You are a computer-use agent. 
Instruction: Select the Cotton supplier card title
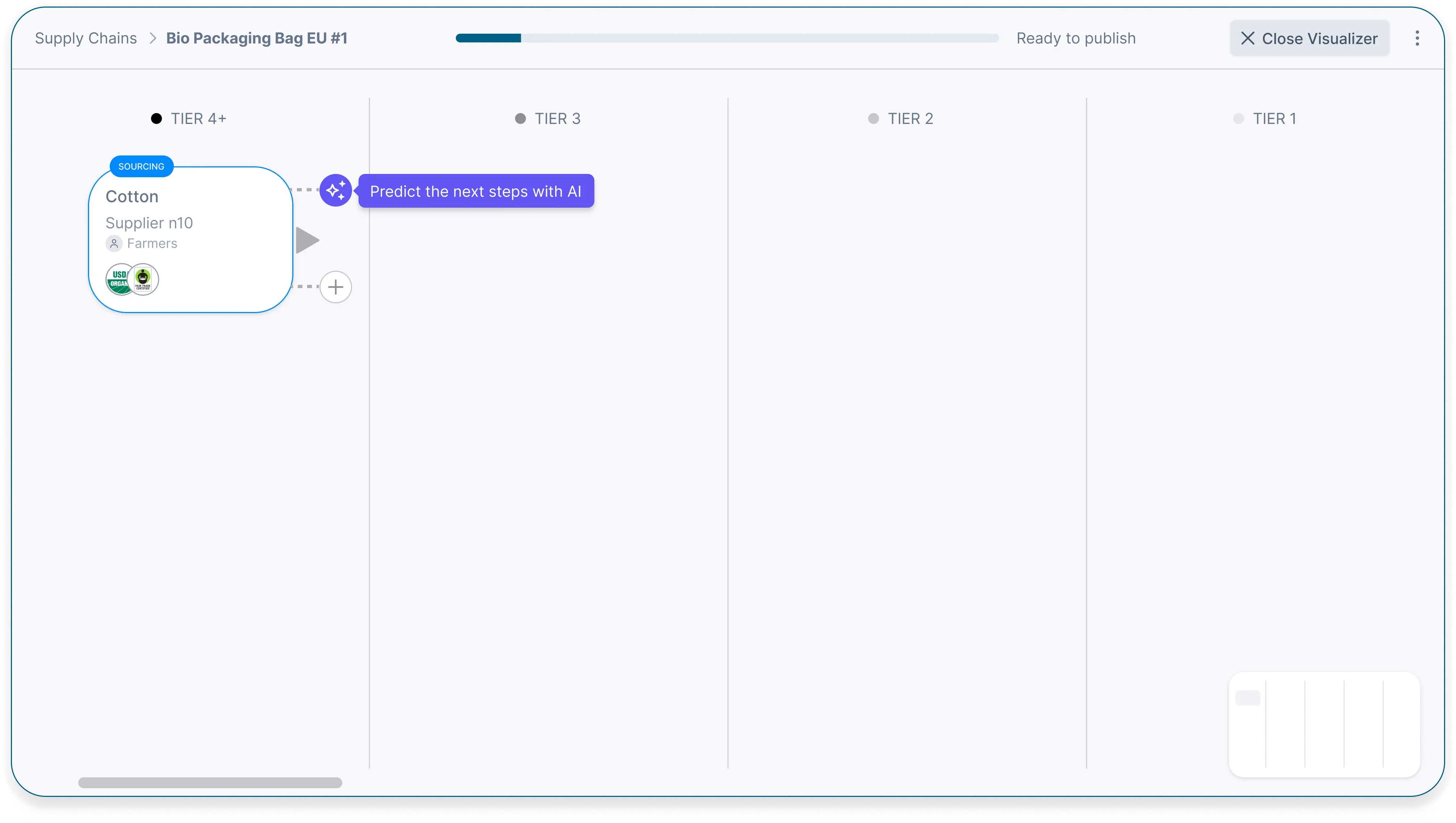pyautogui.click(x=132, y=197)
